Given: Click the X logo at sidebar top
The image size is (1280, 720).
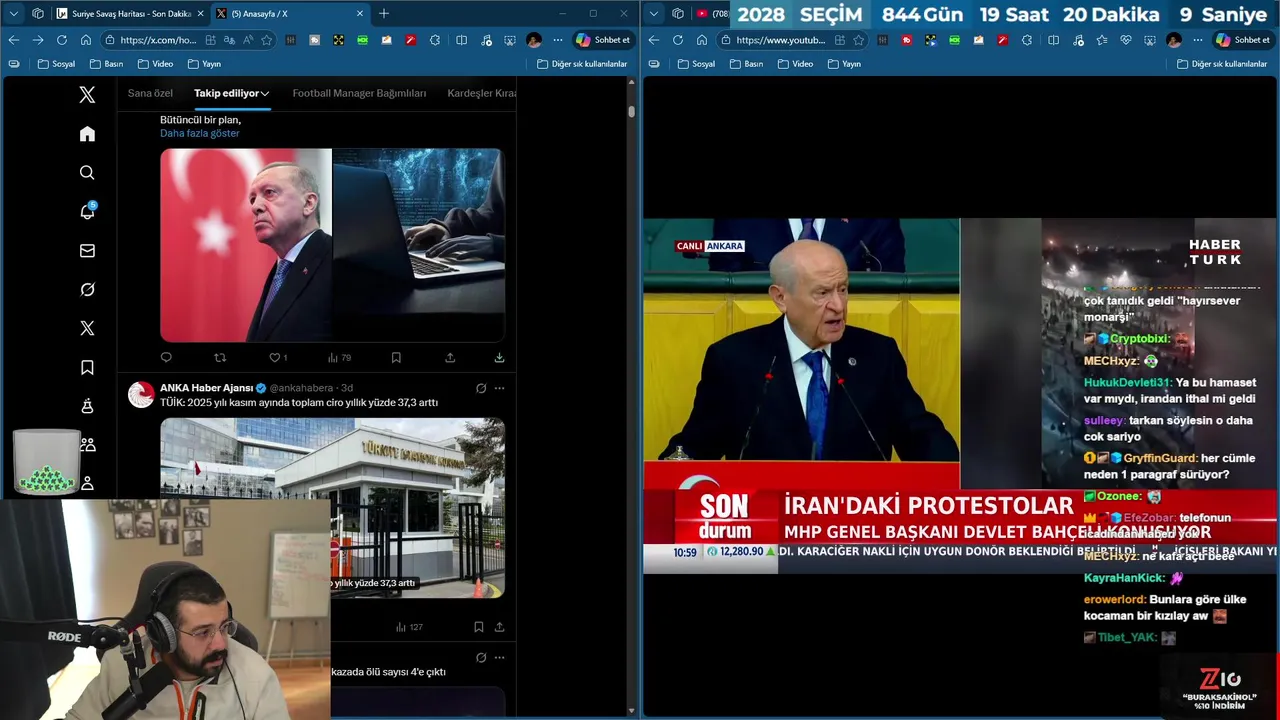Looking at the screenshot, I should click(87, 95).
